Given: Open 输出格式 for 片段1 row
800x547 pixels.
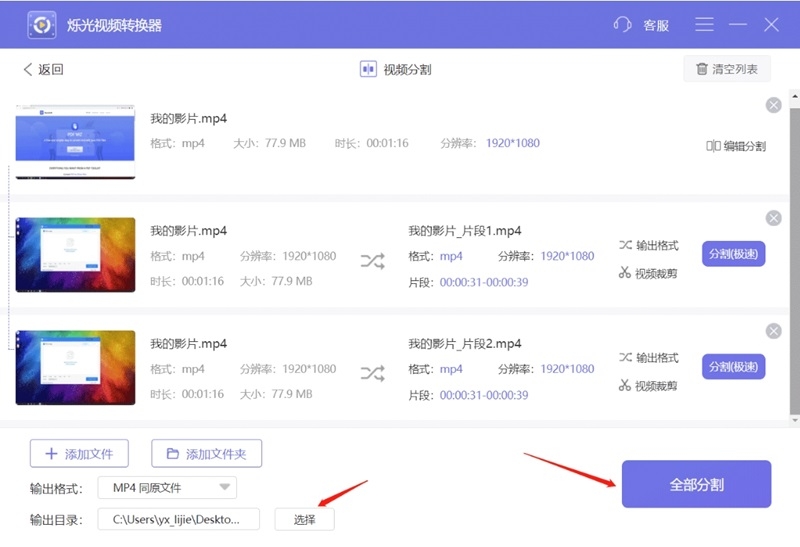Looking at the screenshot, I should [649, 245].
